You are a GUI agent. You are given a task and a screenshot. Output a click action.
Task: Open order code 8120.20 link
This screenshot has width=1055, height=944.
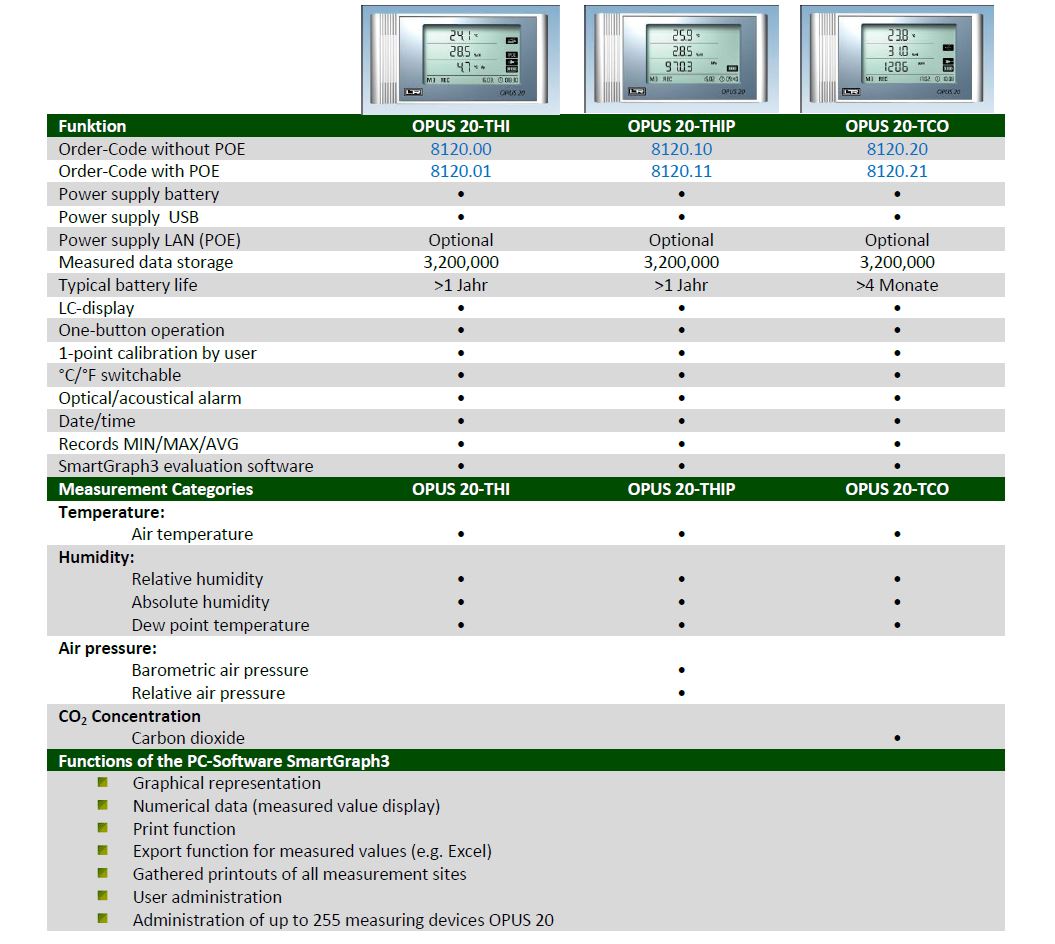click(897, 149)
